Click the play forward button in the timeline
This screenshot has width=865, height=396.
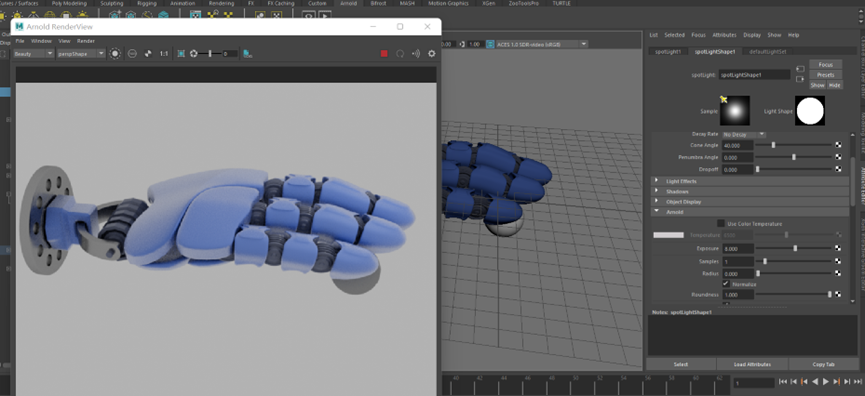click(826, 382)
